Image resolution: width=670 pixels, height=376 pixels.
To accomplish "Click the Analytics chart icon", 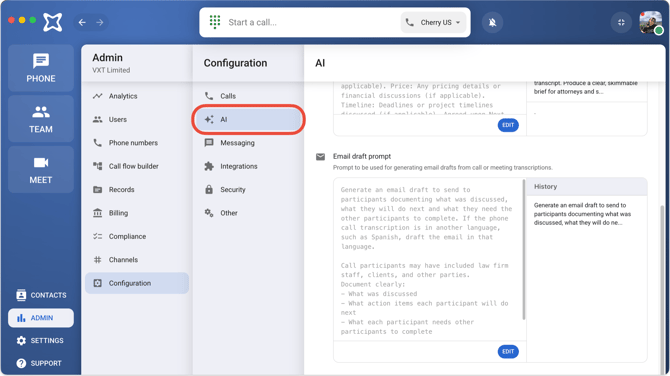I will click(97, 96).
